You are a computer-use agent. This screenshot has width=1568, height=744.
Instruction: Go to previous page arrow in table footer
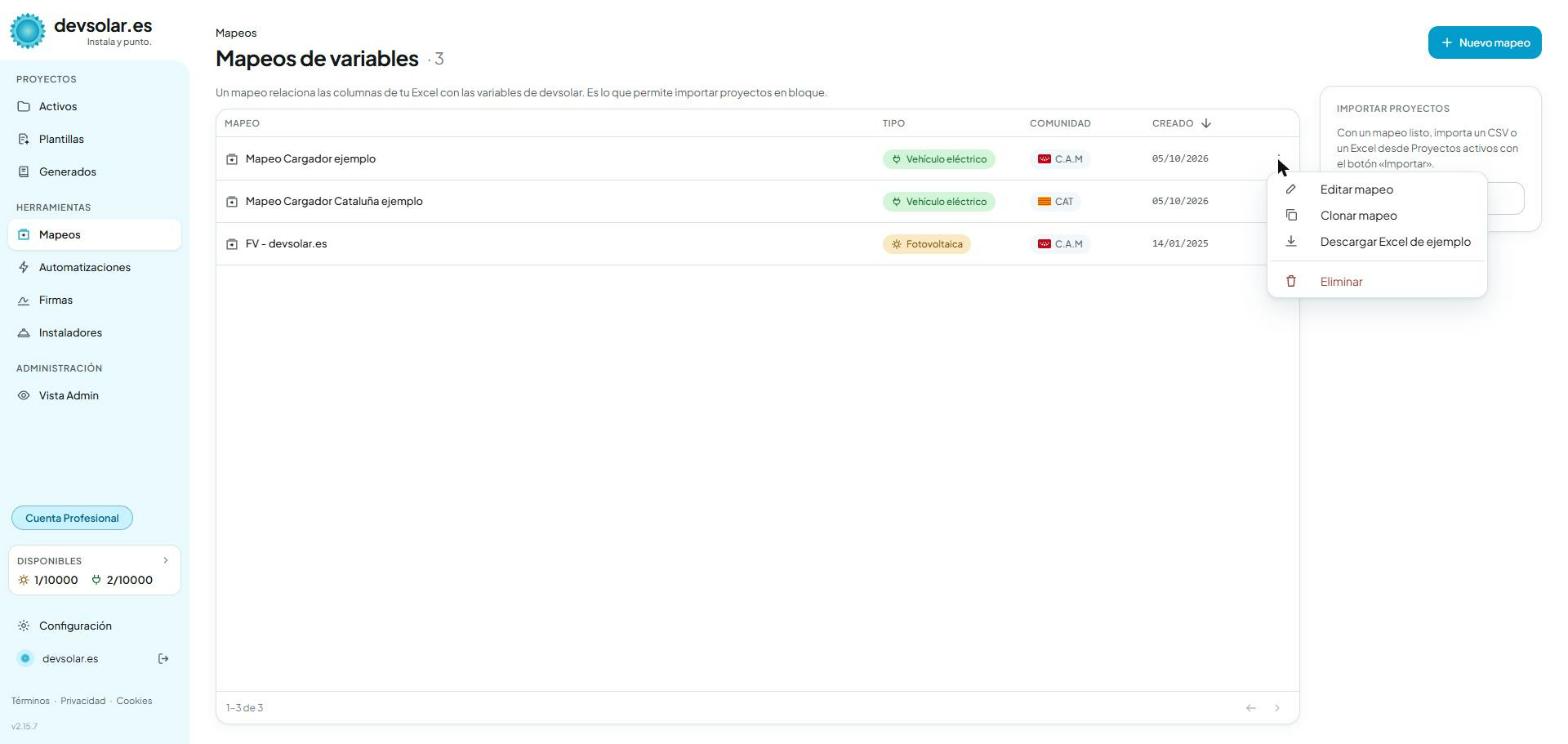(x=1251, y=708)
